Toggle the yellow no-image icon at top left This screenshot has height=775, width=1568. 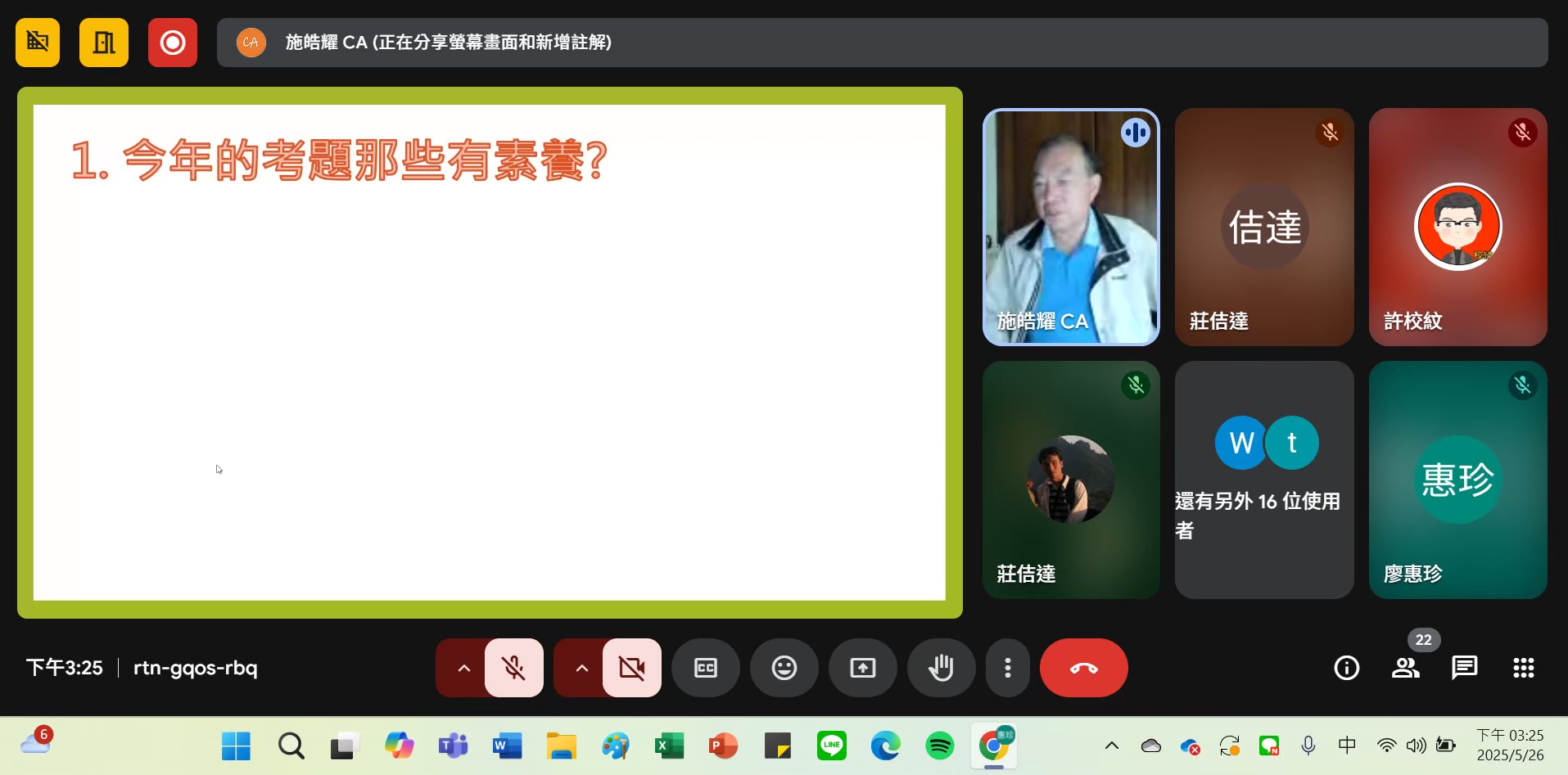pyautogui.click(x=38, y=43)
